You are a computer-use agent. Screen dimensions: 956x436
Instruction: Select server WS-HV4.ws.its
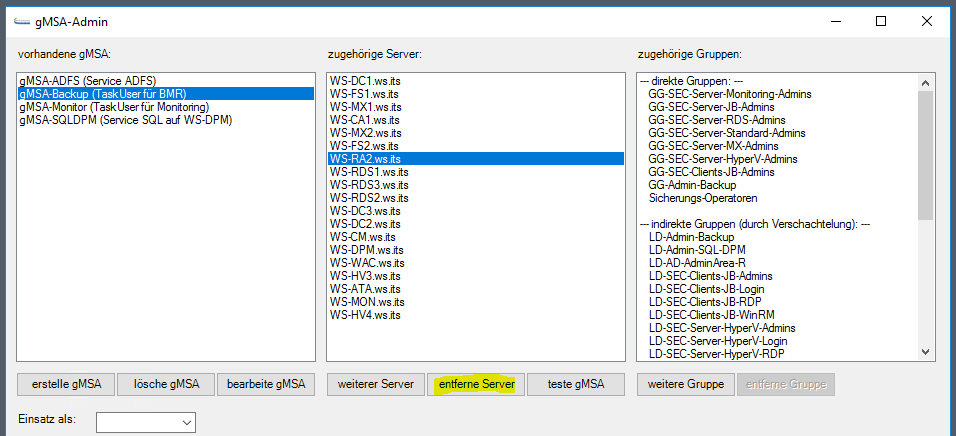click(x=476, y=315)
